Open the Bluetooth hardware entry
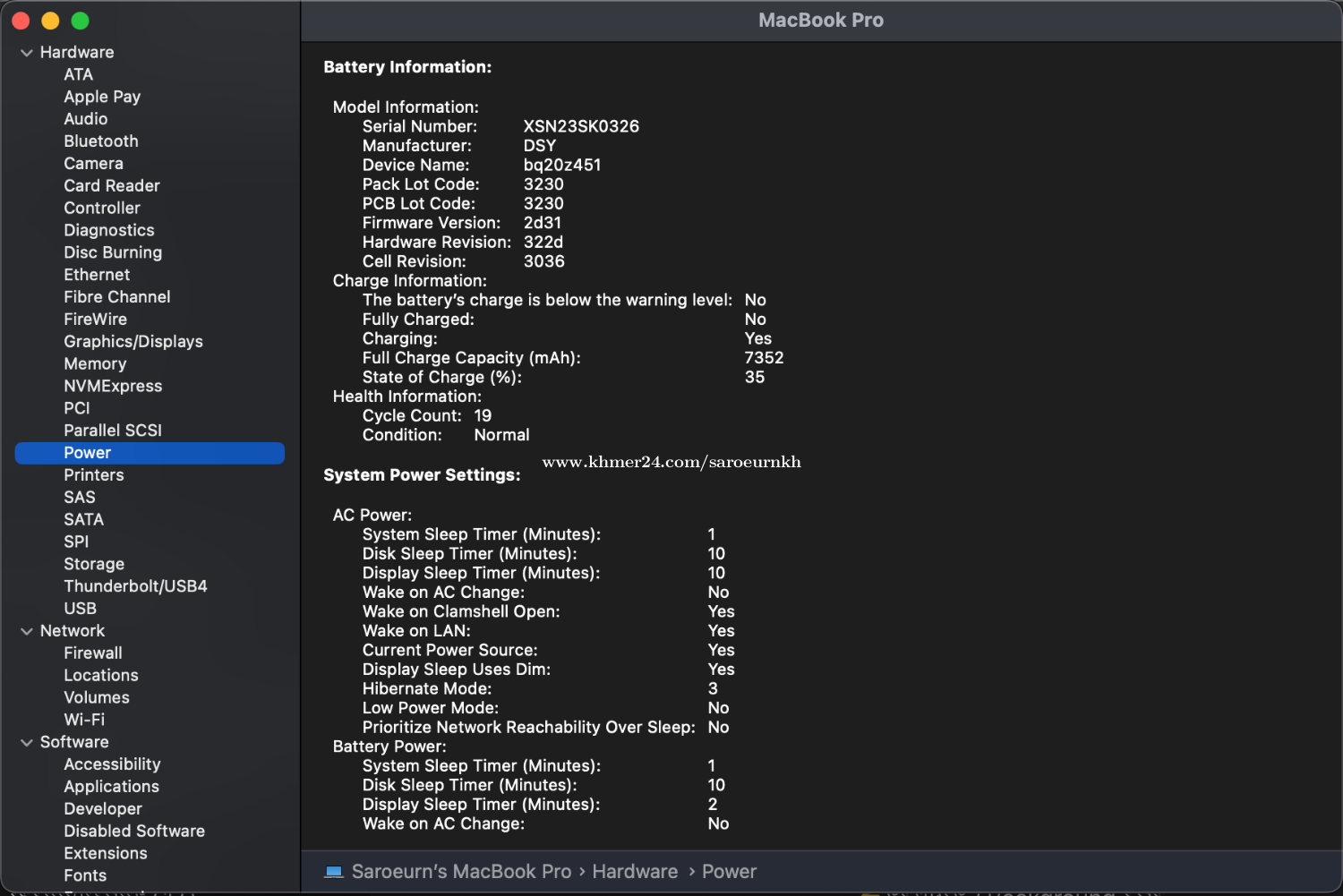The width and height of the screenshot is (1343, 896). (101, 141)
